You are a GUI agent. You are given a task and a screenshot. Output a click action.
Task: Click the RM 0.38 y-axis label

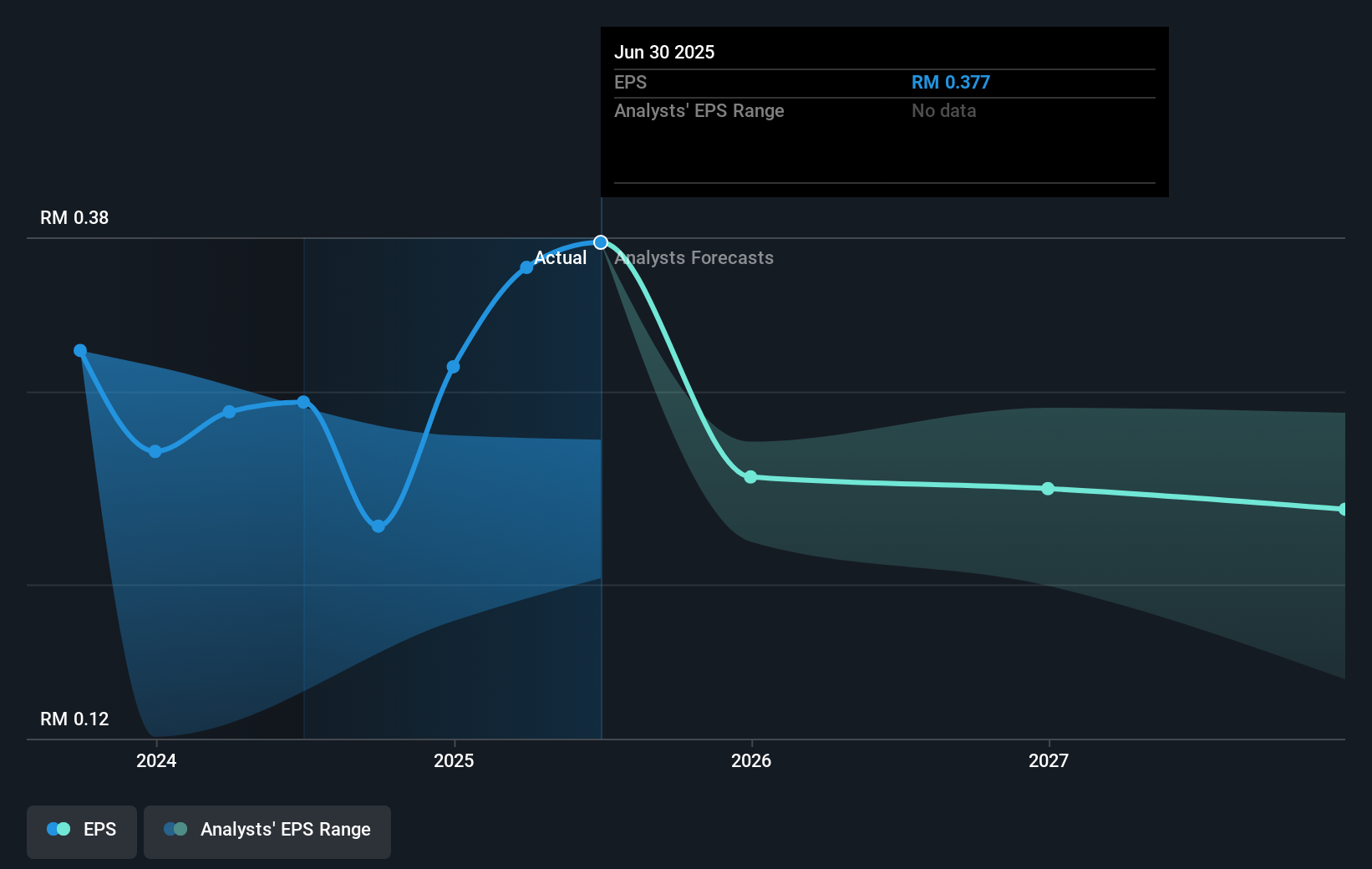(x=74, y=218)
